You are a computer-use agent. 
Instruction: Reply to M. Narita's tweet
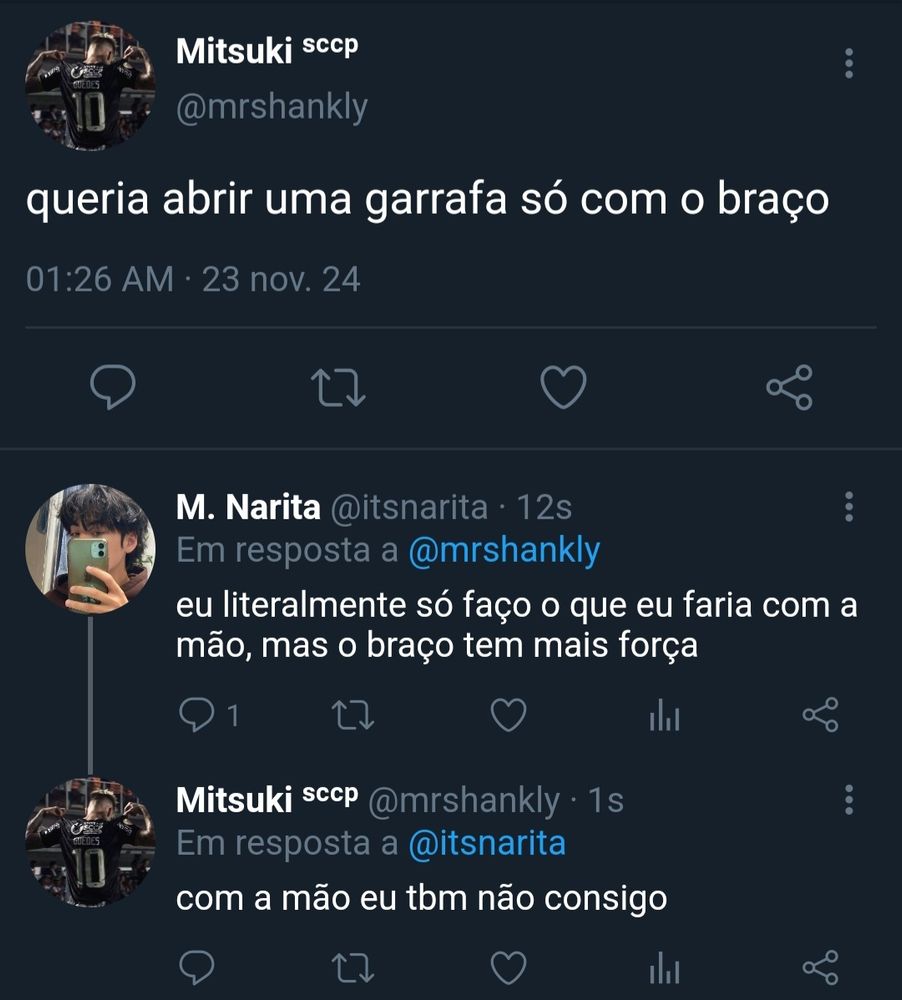pos(196,715)
